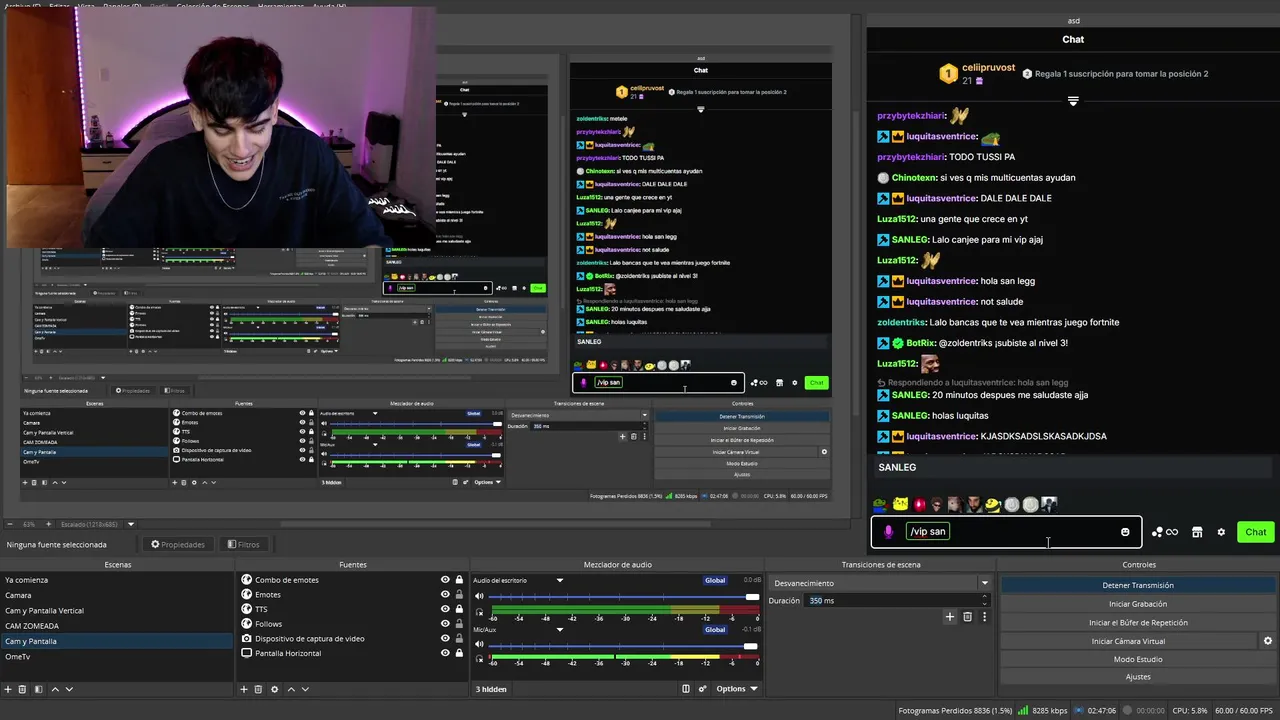Toggle Mic/Aux monitoring headphone icon
1280x720 pixels.
(479, 661)
